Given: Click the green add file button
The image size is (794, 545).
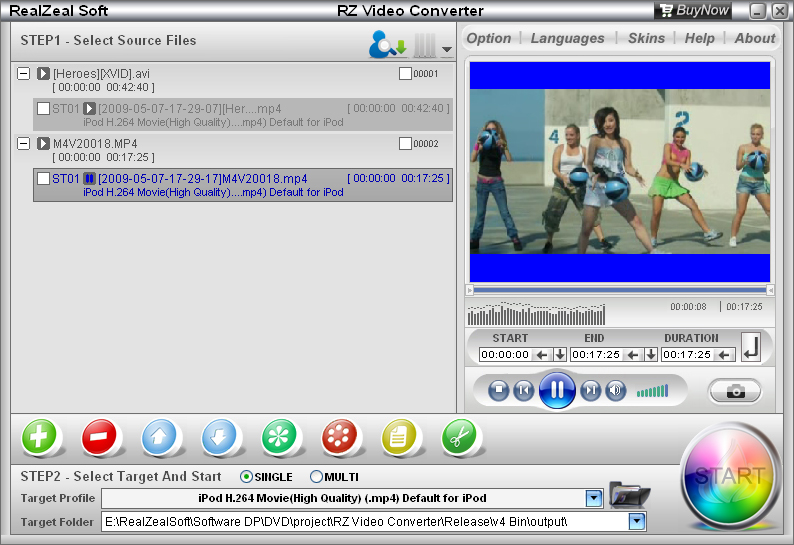Looking at the screenshot, I should click(x=40, y=437).
